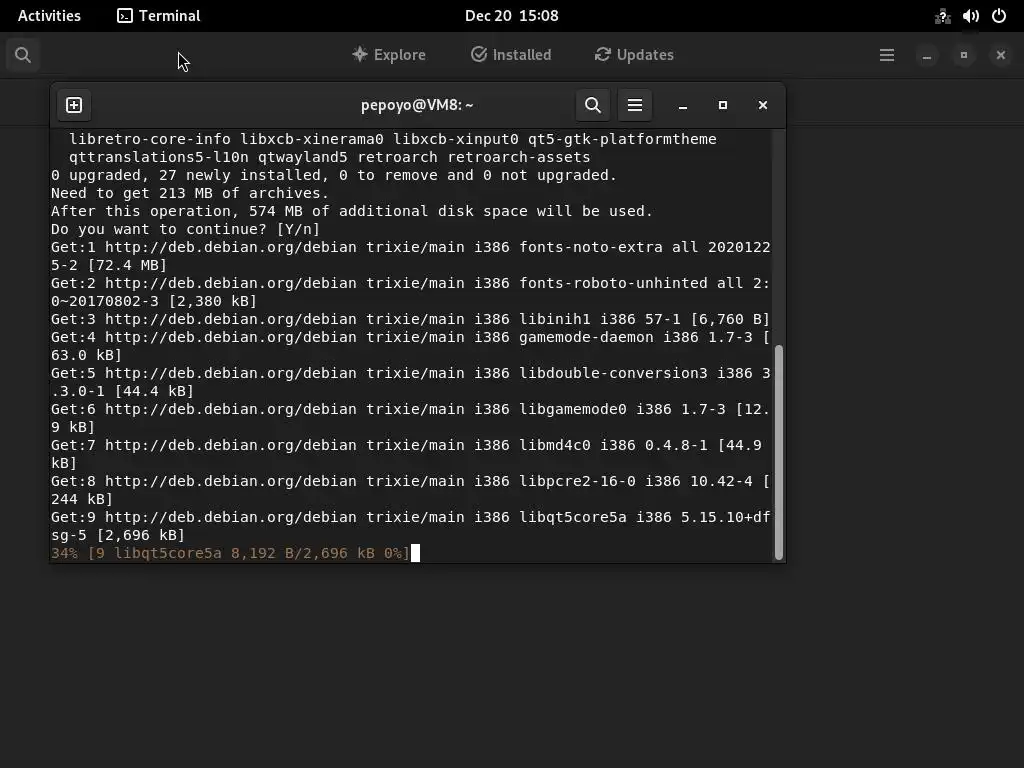Open the clock and calendar panel
The height and width of the screenshot is (768, 1024).
[x=511, y=16]
